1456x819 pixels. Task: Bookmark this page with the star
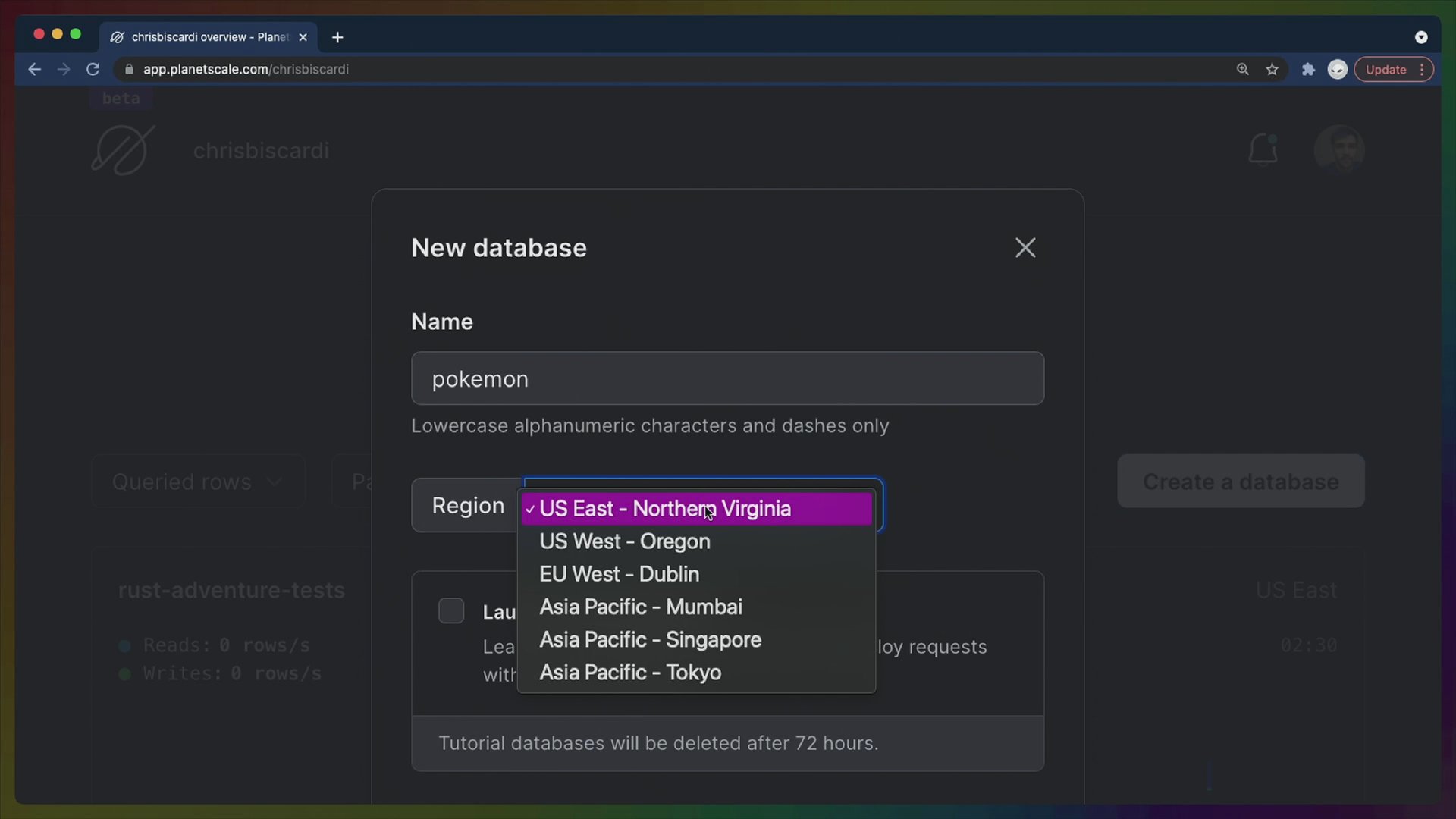pos(1272,69)
